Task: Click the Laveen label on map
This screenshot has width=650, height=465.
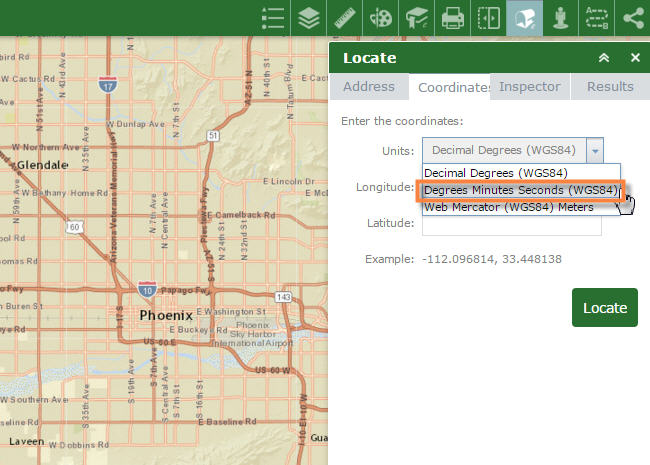Action: [27, 442]
